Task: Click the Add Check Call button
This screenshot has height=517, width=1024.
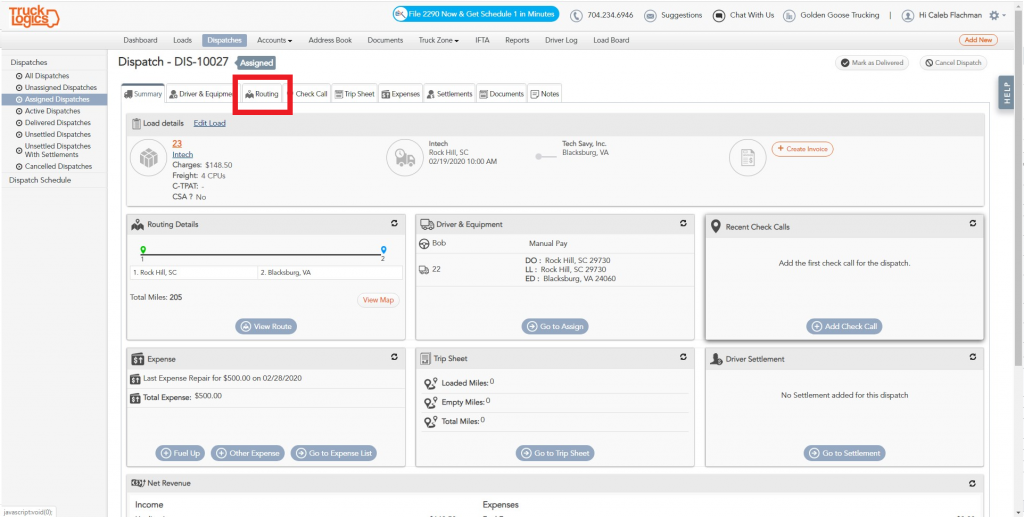Action: [x=844, y=326]
